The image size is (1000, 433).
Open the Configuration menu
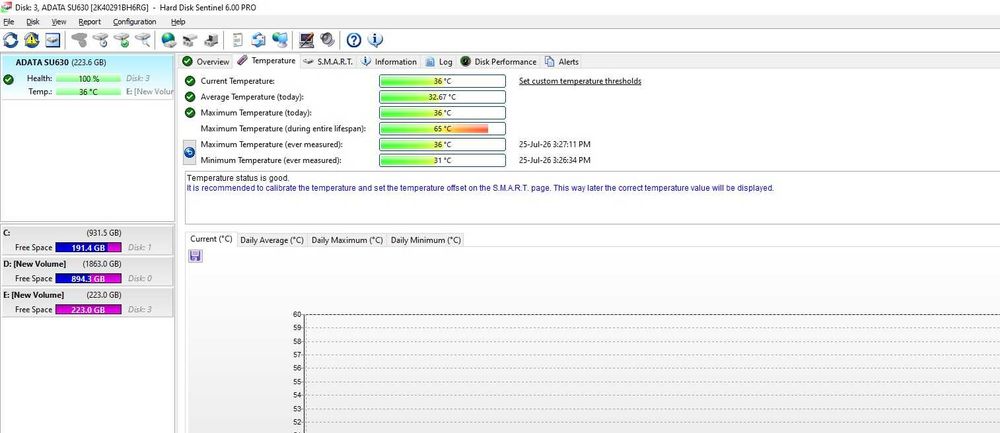(x=135, y=22)
